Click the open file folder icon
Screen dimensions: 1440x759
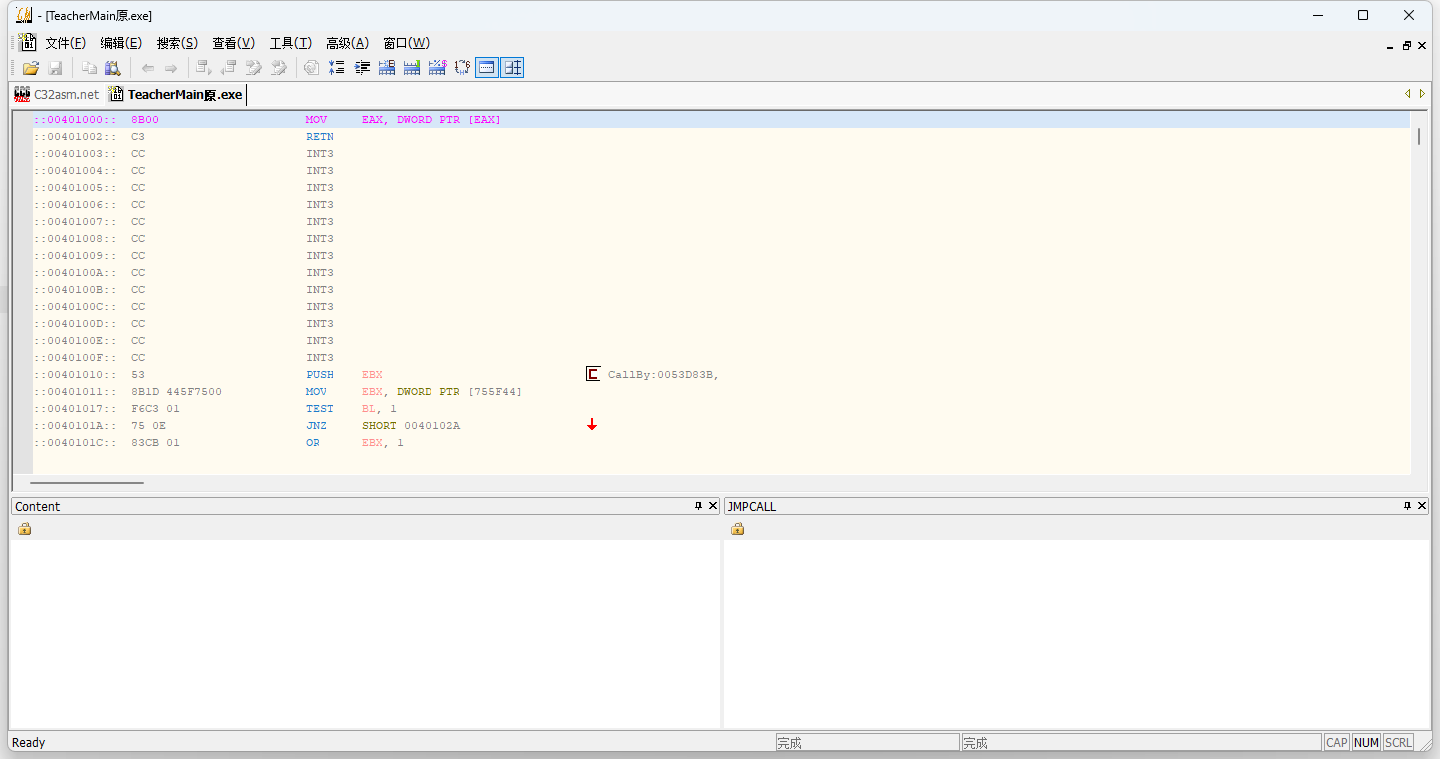(x=31, y=68)
